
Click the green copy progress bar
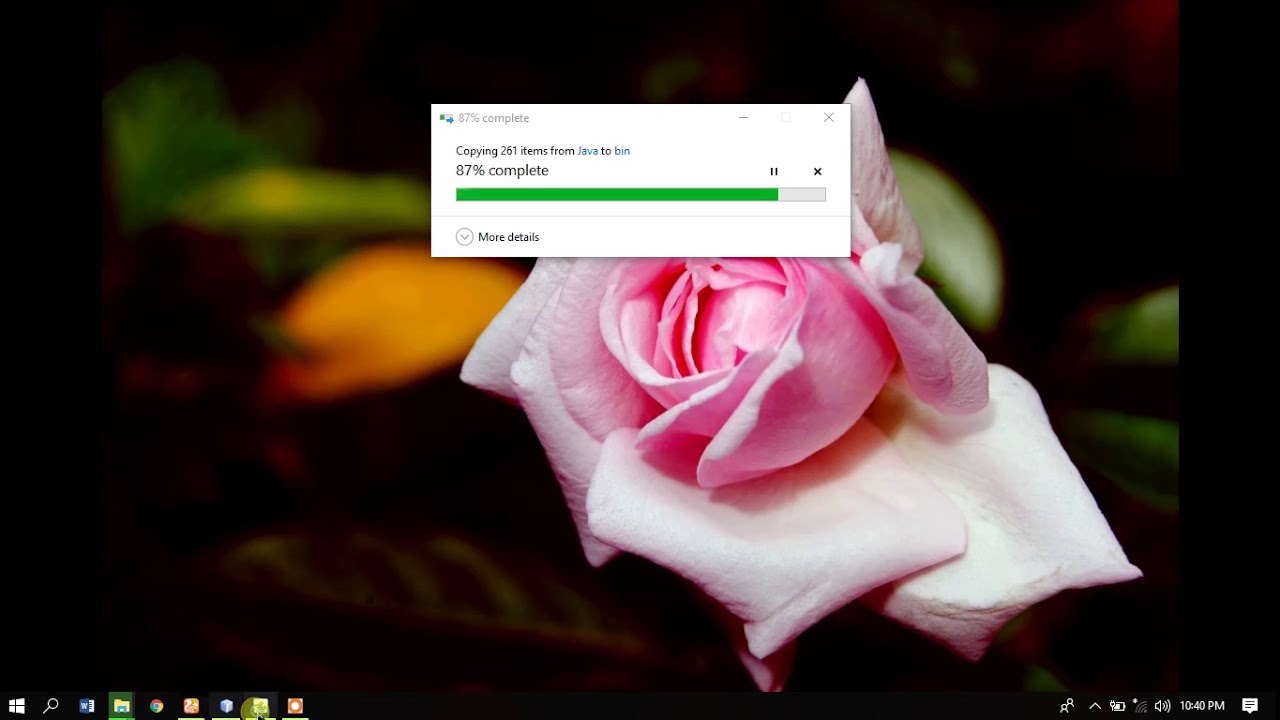640,195
